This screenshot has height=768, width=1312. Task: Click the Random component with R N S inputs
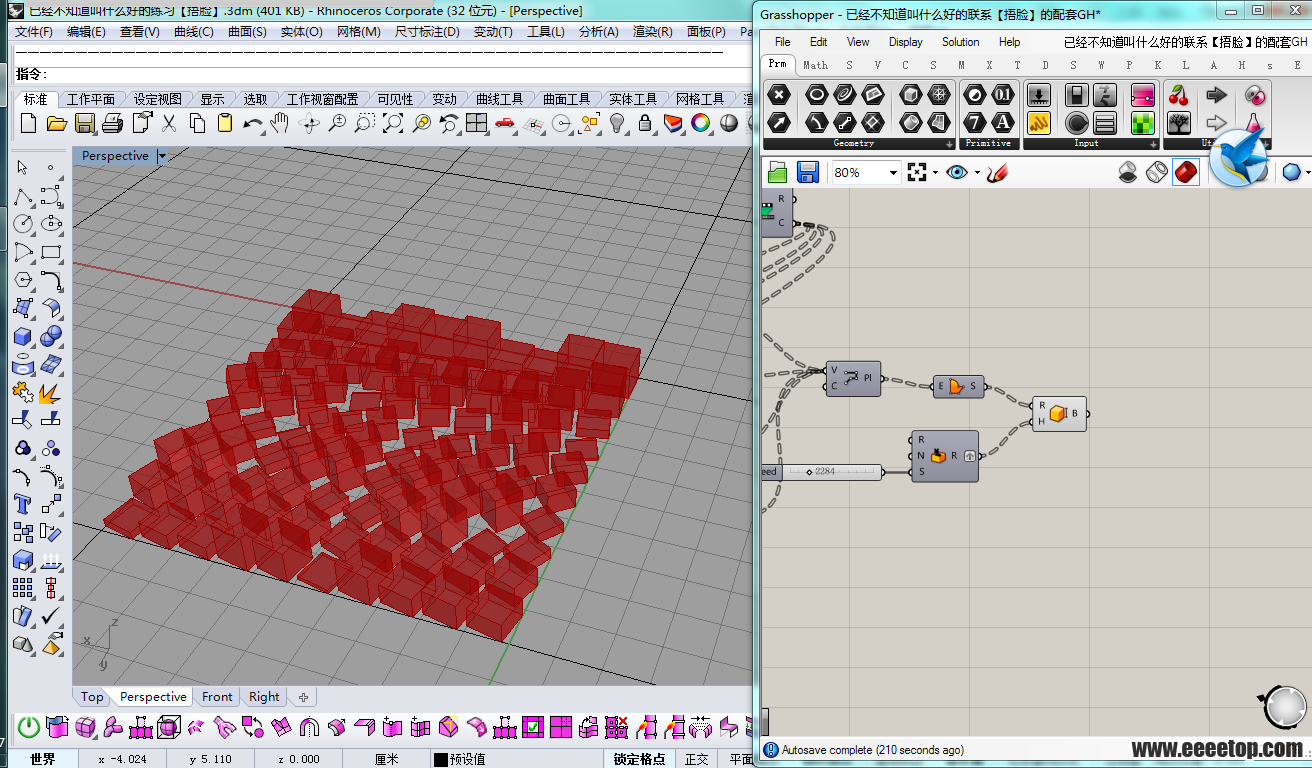coord(944,456)
